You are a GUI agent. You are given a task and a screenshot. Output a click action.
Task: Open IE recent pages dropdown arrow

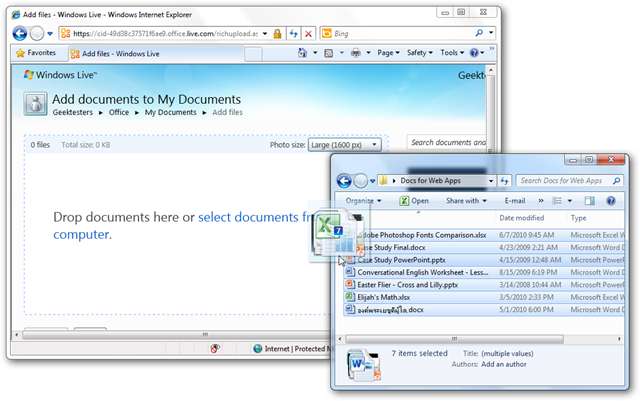[x=50, y=34]
